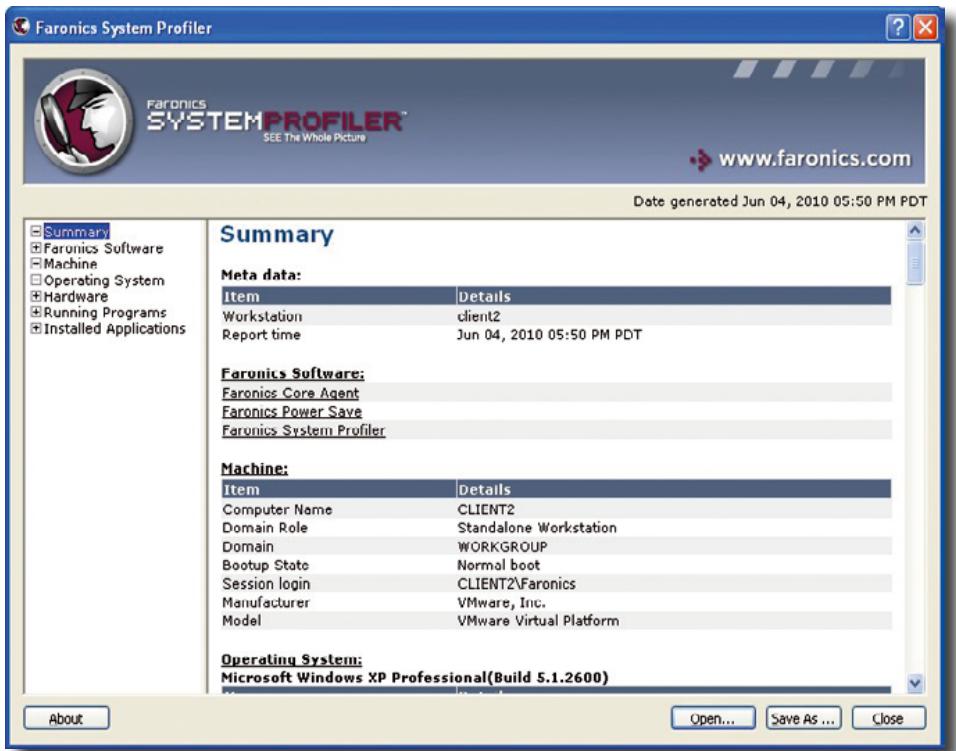Click the Faronics detective logo in the banner
Image resolution: width=956 pixels, height=751 pixels.
(84, 121)
